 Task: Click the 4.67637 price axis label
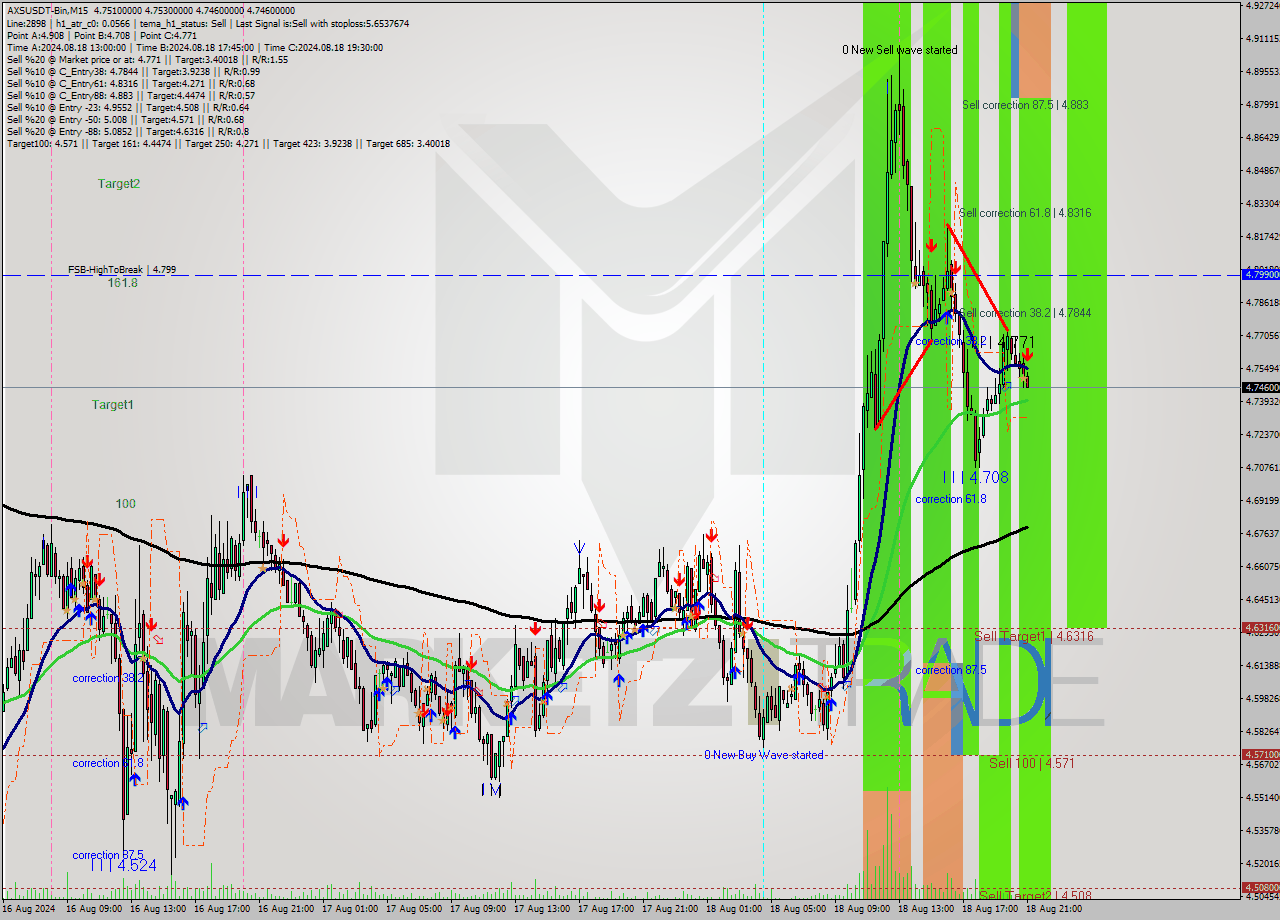[1263, 534]
